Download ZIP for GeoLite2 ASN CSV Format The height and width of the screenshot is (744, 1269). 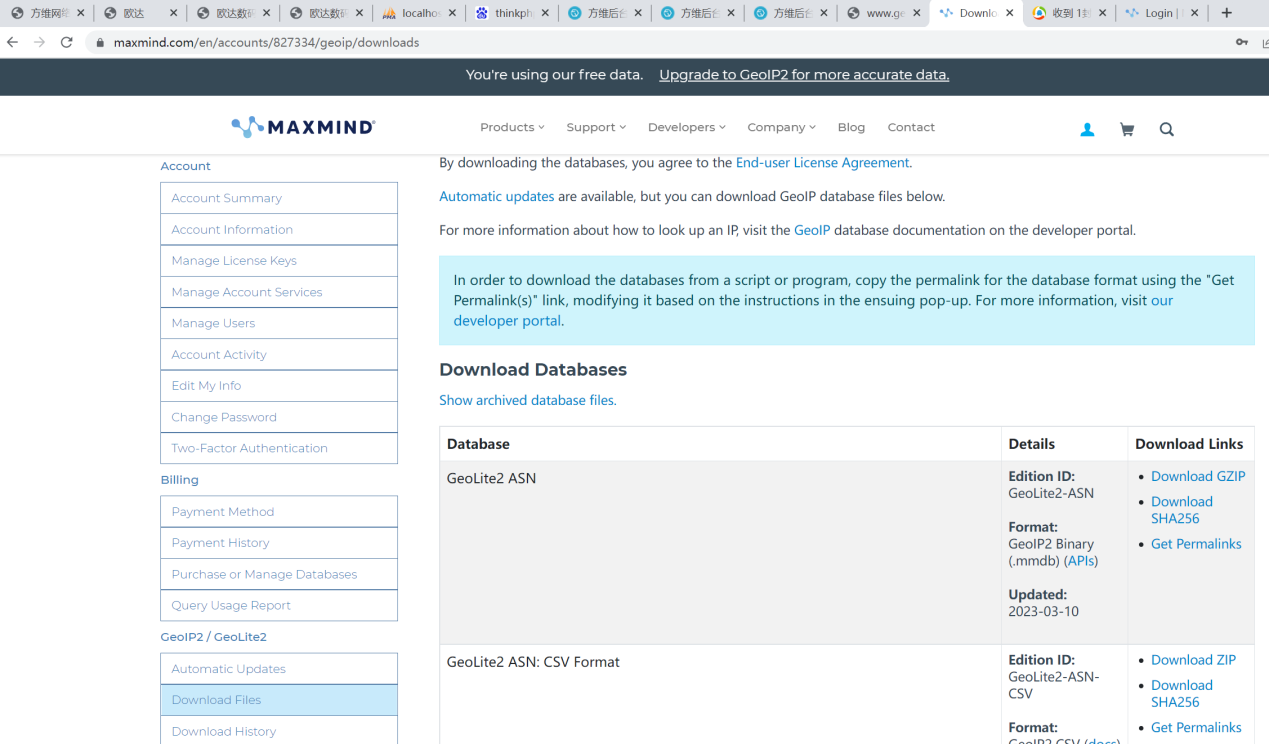click(1193, 660)
